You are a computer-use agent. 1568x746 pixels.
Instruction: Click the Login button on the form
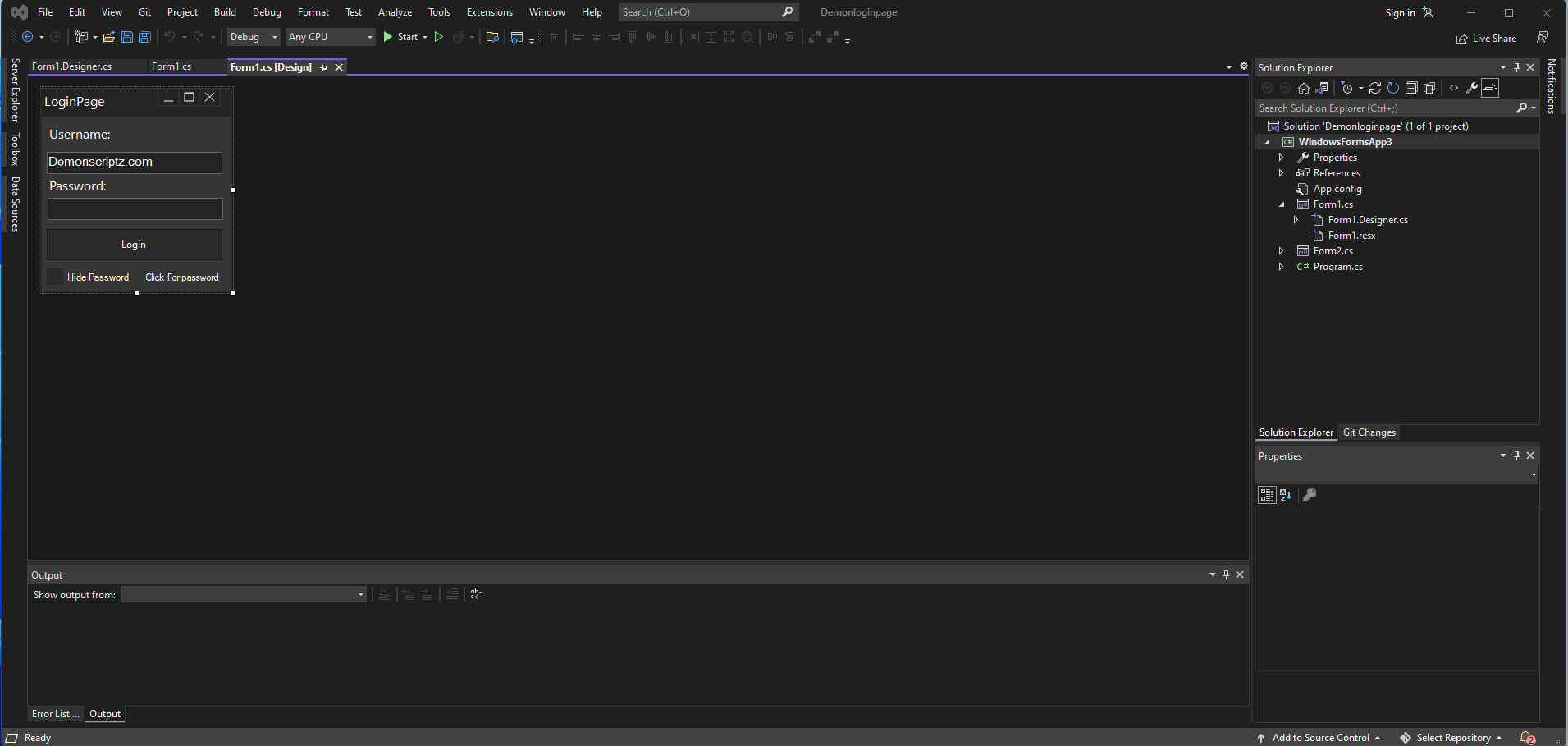click(x=134, y=245)
